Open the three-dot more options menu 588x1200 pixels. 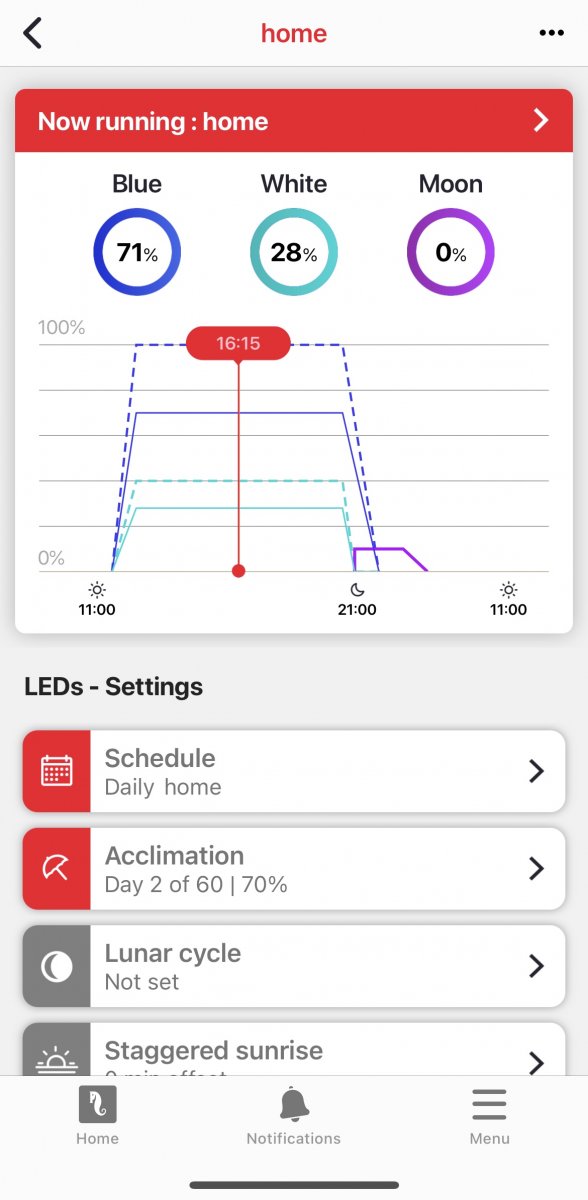551,33
